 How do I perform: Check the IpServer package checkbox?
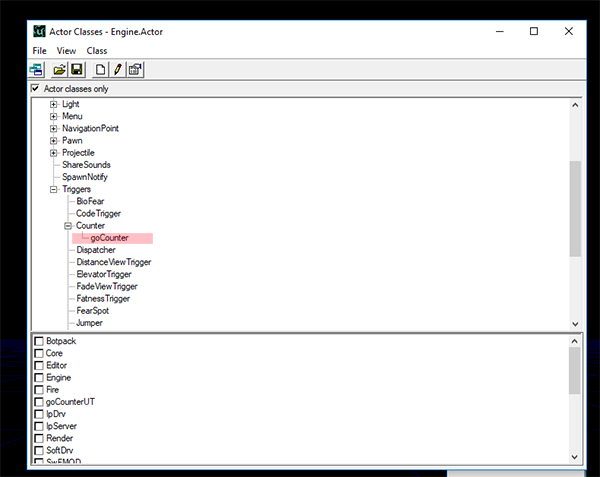[x=39, y=426]
